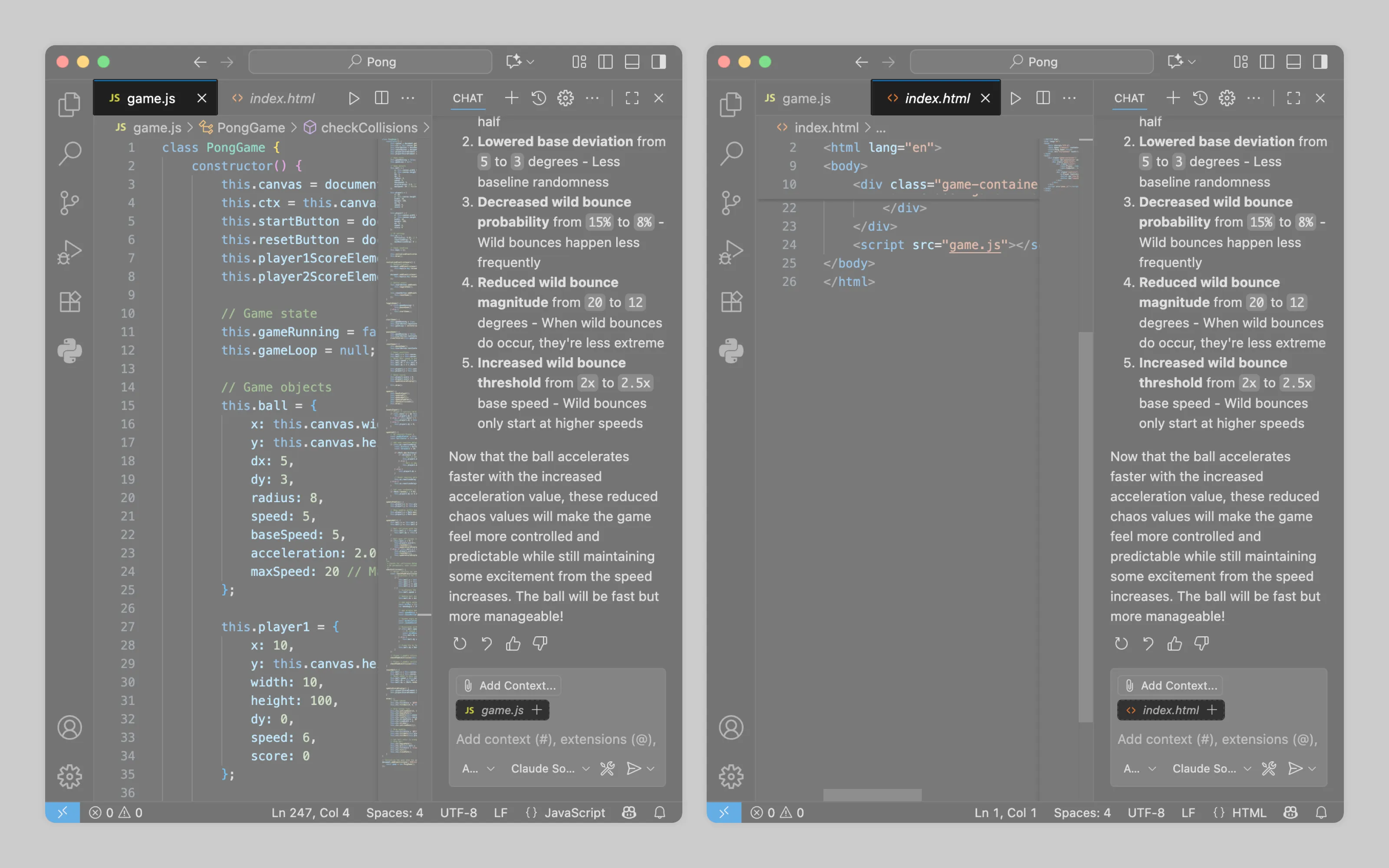Toggle primary side bar in left window
This screenshot has width=1389, height=868.
[x=606, y=62]
